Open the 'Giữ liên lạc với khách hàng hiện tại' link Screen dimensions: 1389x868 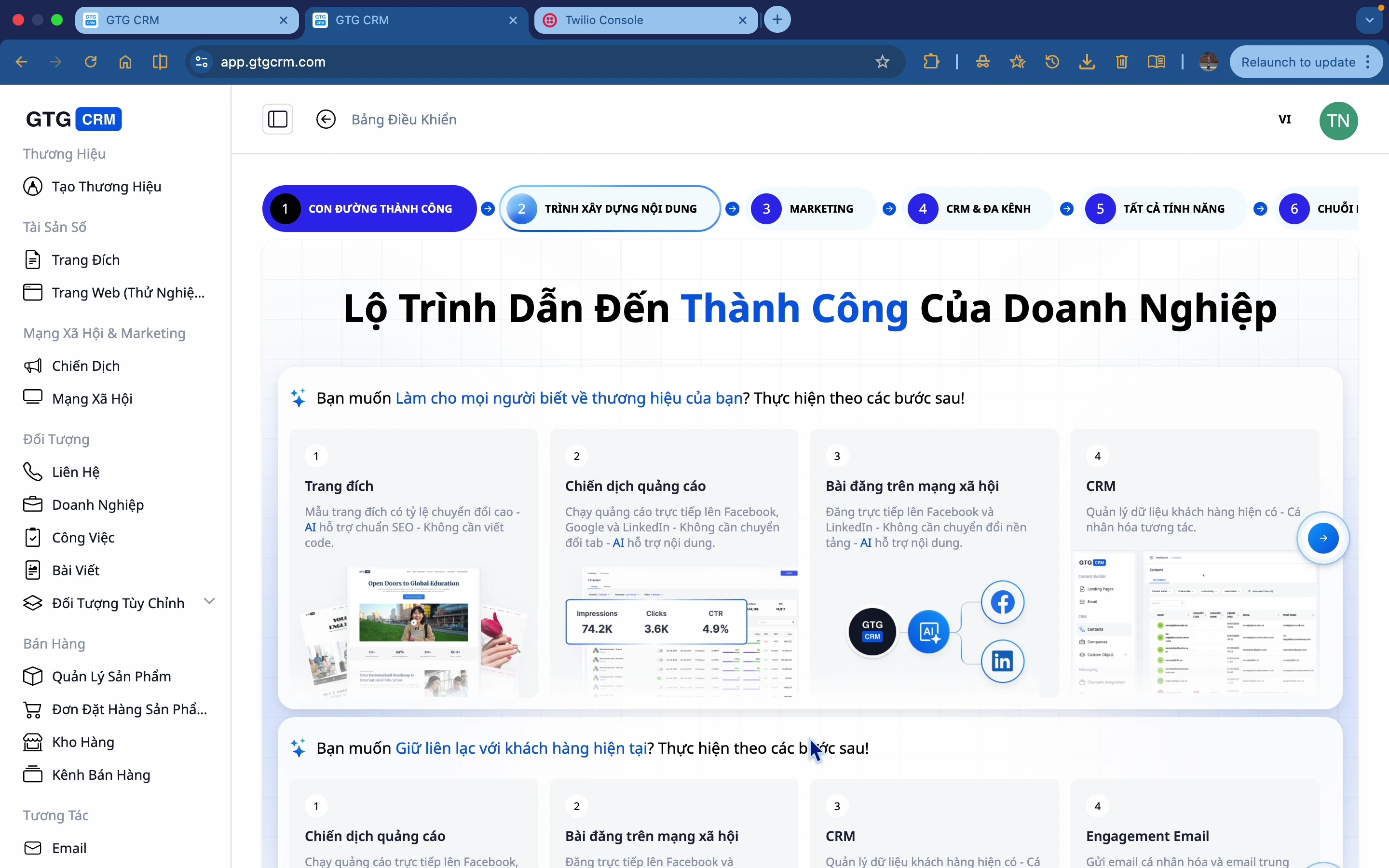[521, 748]
